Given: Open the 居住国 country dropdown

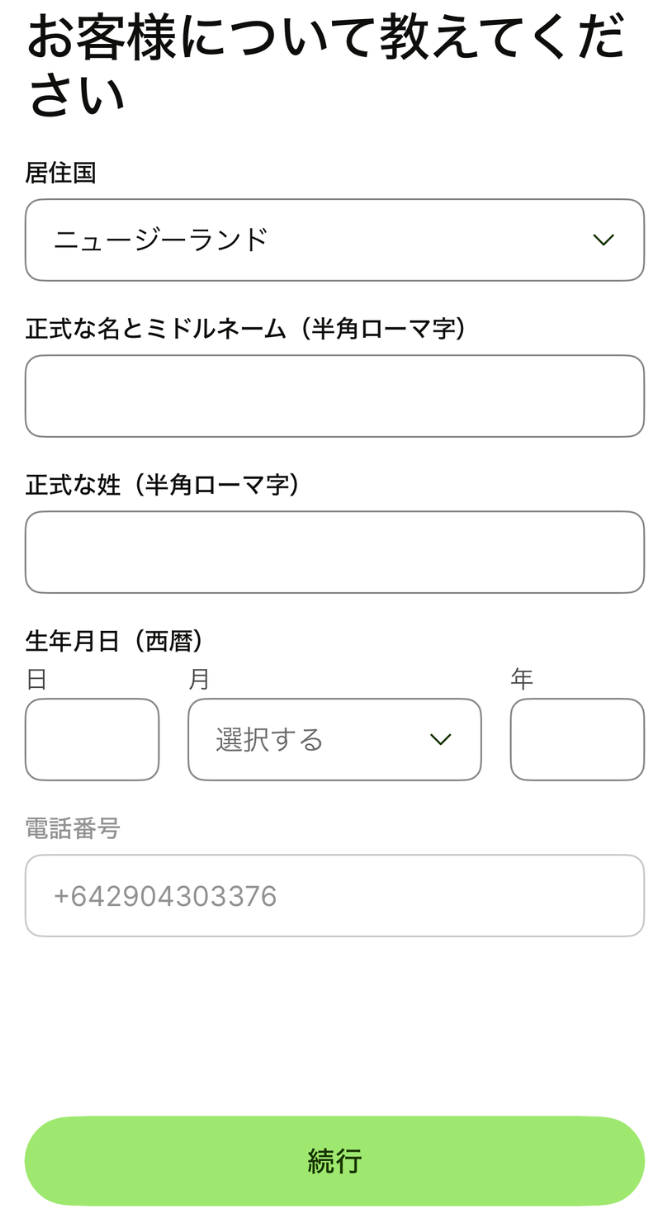Looking at the screenshot, I should pos(334,240).
